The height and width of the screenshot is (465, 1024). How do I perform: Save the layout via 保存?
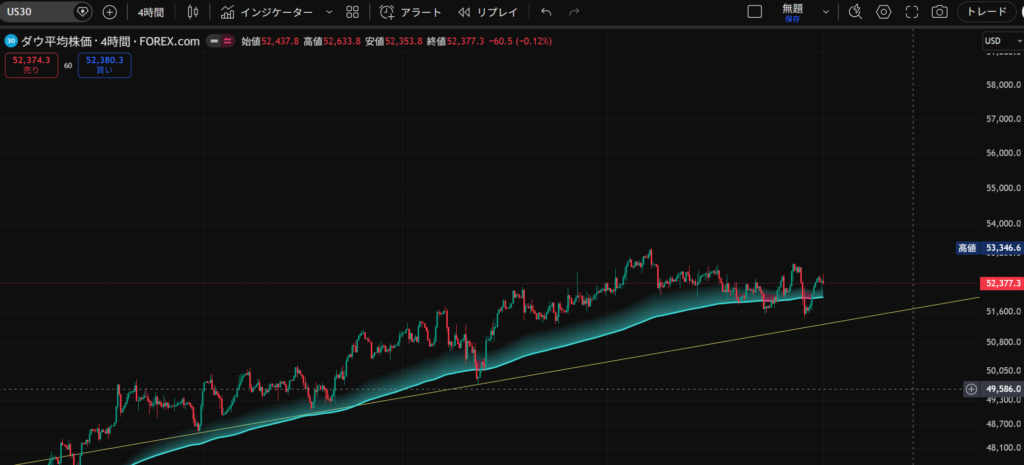(x=793, y=19)
